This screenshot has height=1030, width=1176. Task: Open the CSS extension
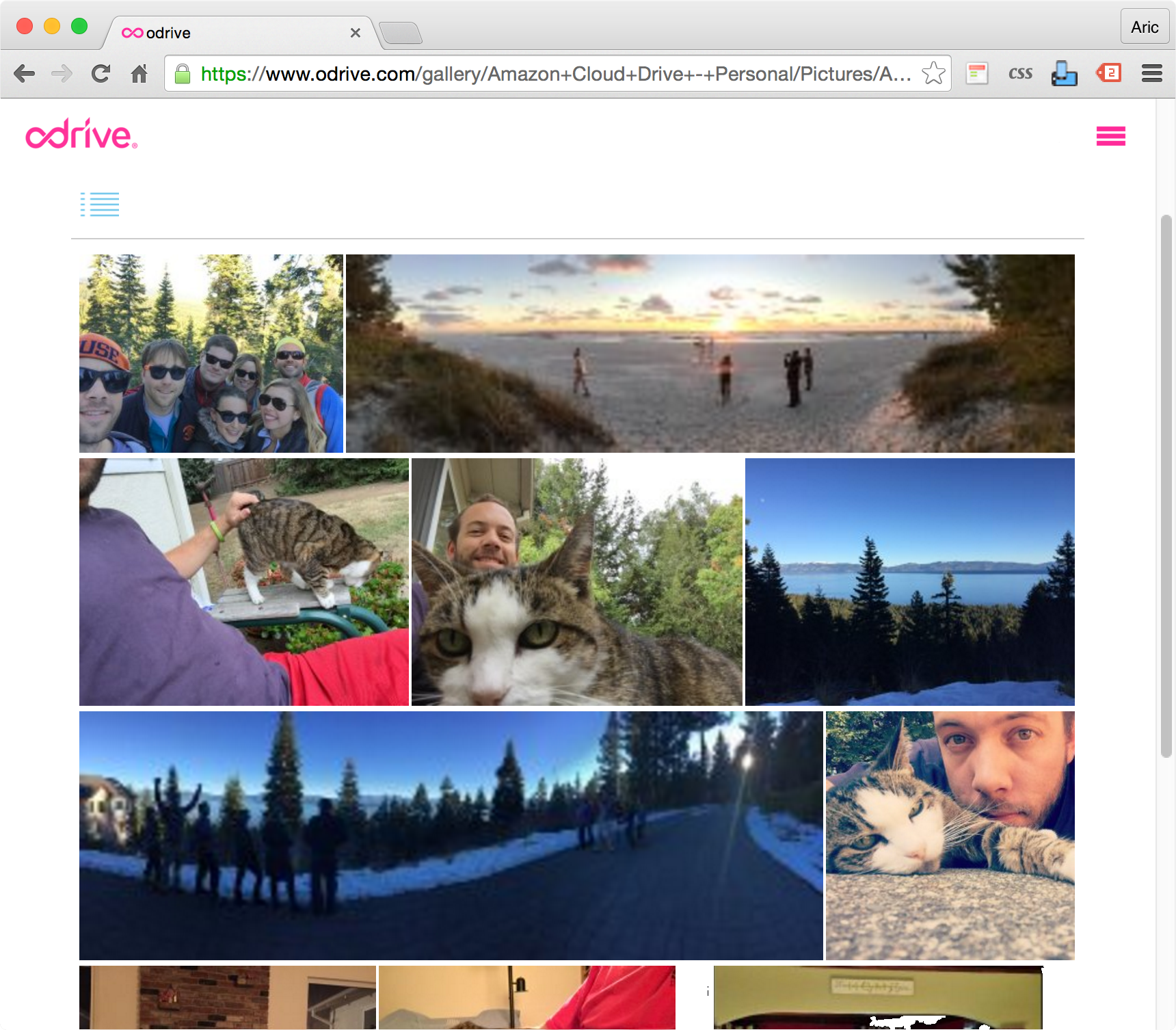click(x=1020, y=73)
